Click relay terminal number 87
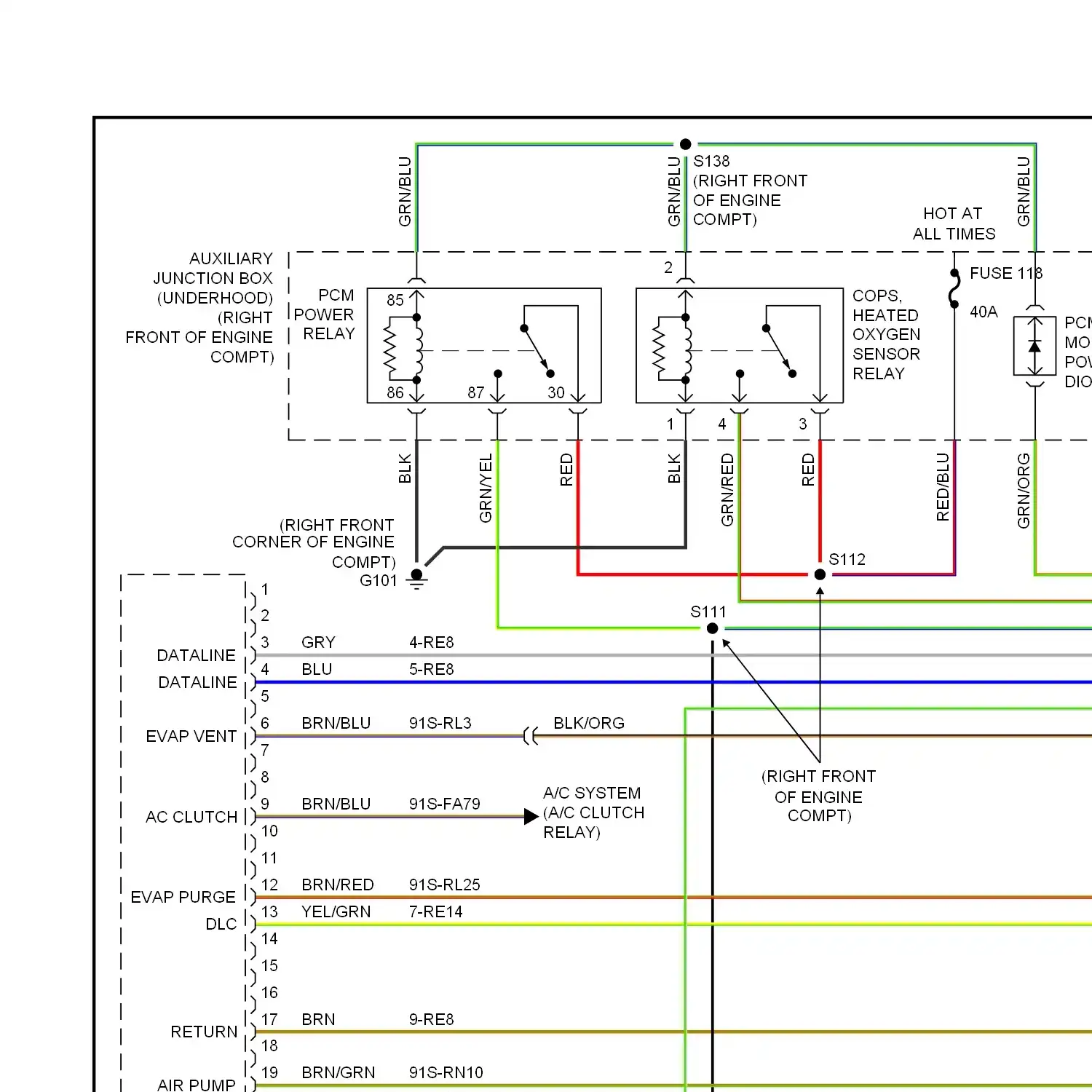1092x1092 pixels. click(x=476, y=392)
